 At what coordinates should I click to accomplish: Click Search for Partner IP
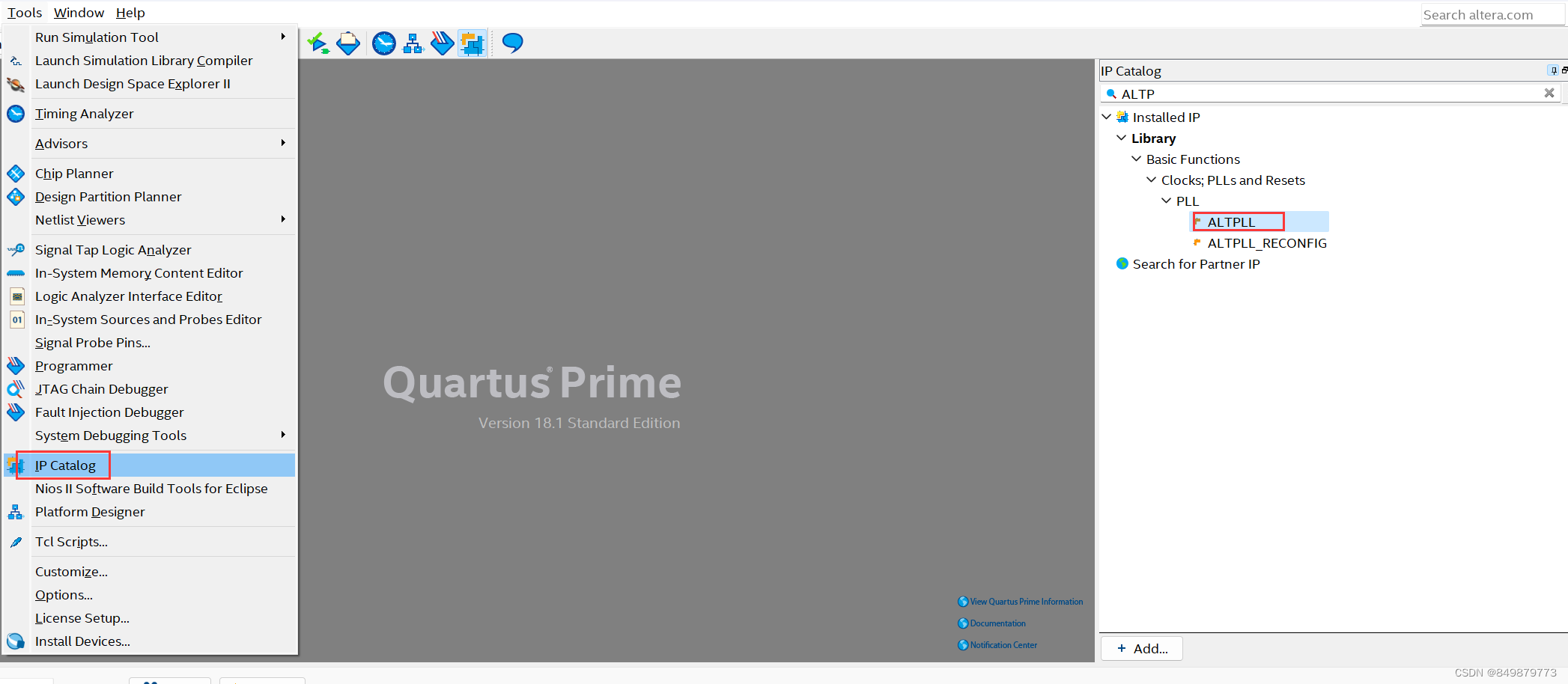[x=1196, y=264]
